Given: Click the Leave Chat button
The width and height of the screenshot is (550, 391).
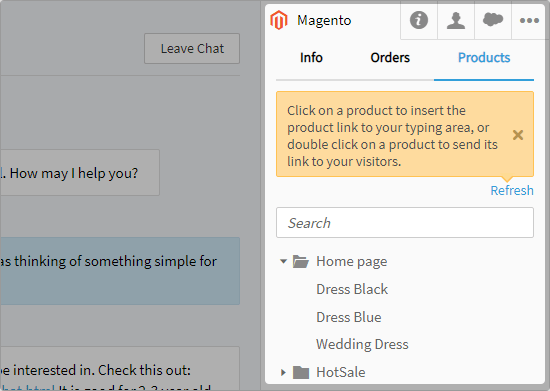Looking at the screenshot, I should click(192, 48).
